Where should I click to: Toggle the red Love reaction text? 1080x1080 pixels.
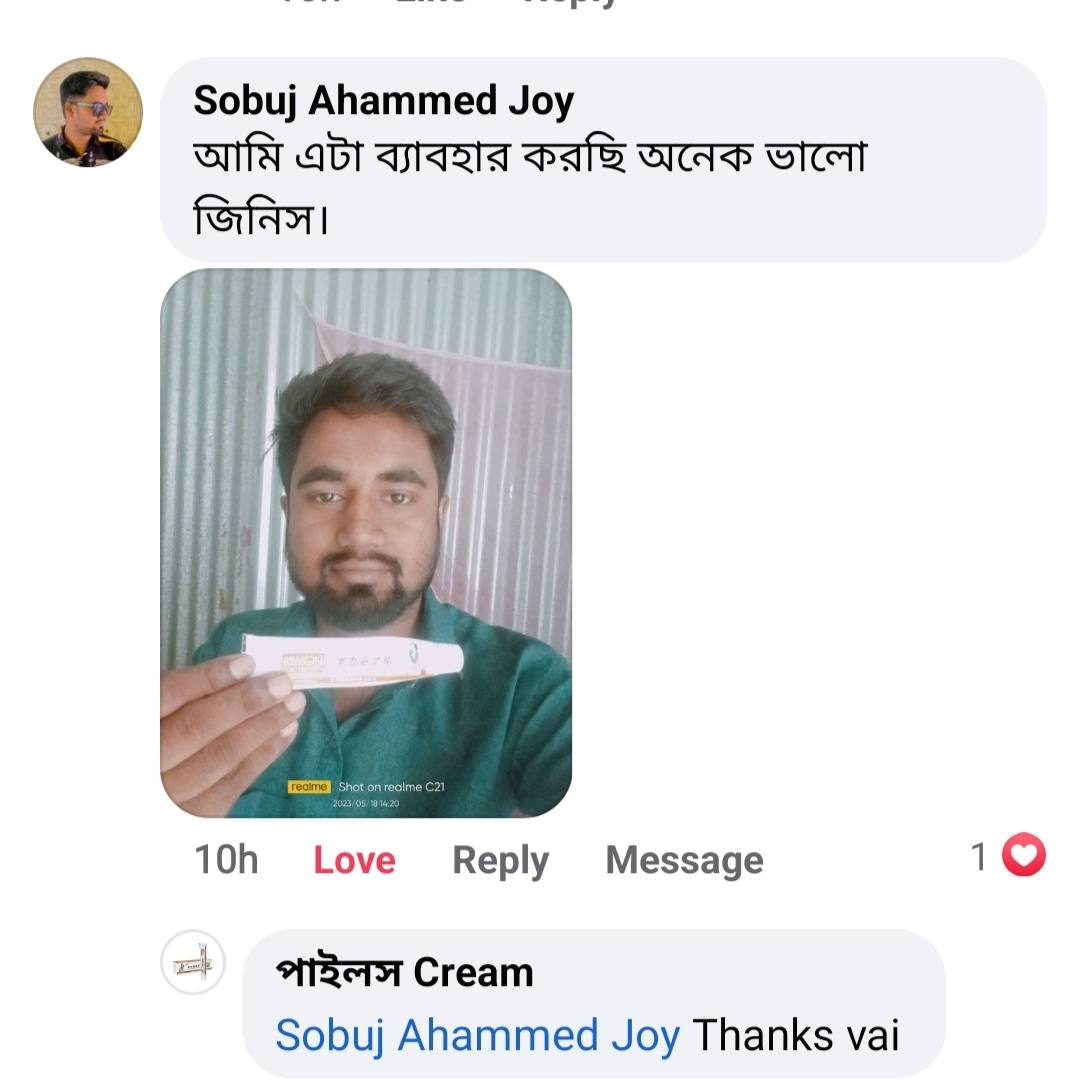tap(354, 860)
